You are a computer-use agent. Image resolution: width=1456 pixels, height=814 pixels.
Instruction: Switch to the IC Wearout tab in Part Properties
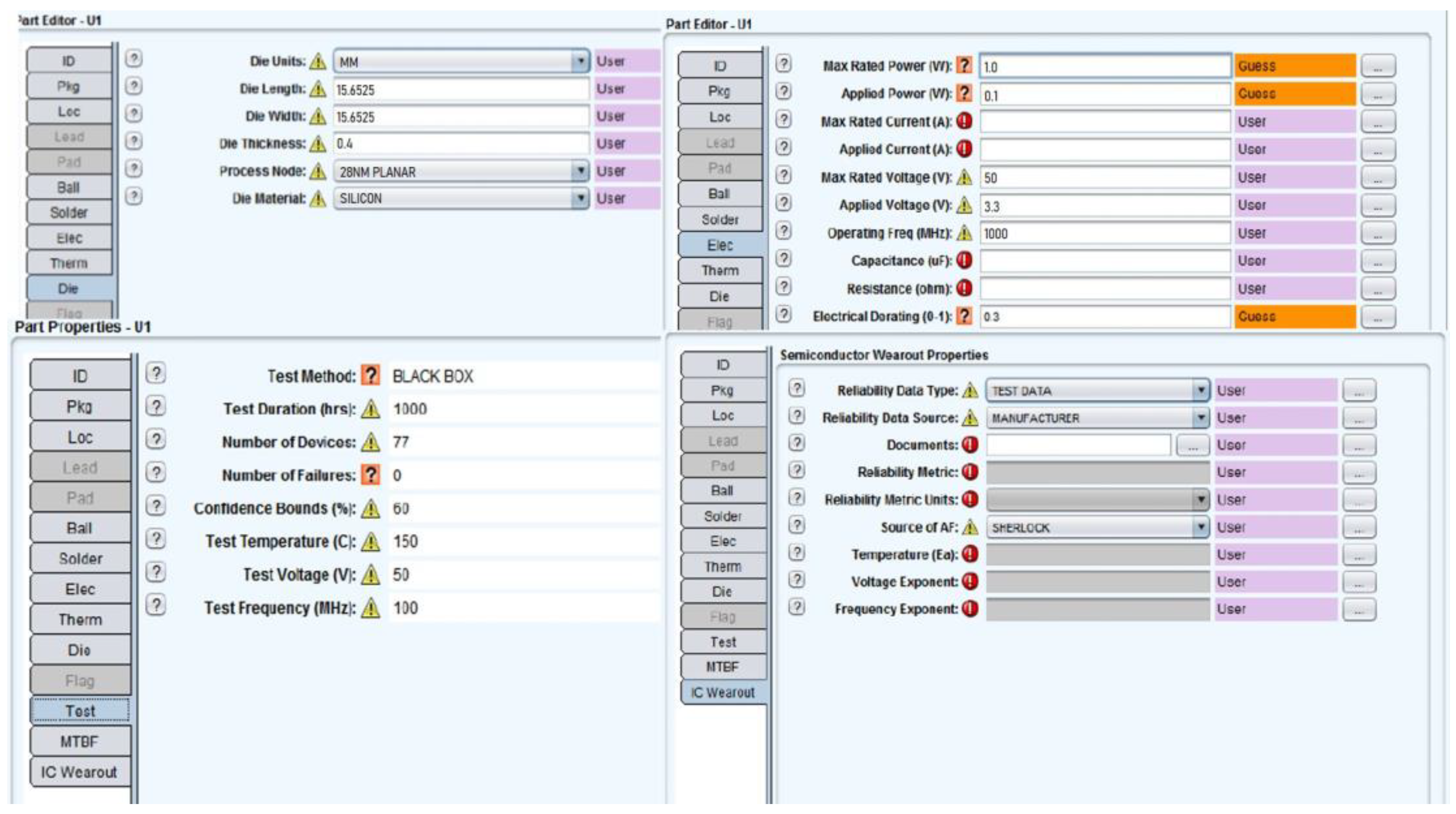click(x=79, y=772)
